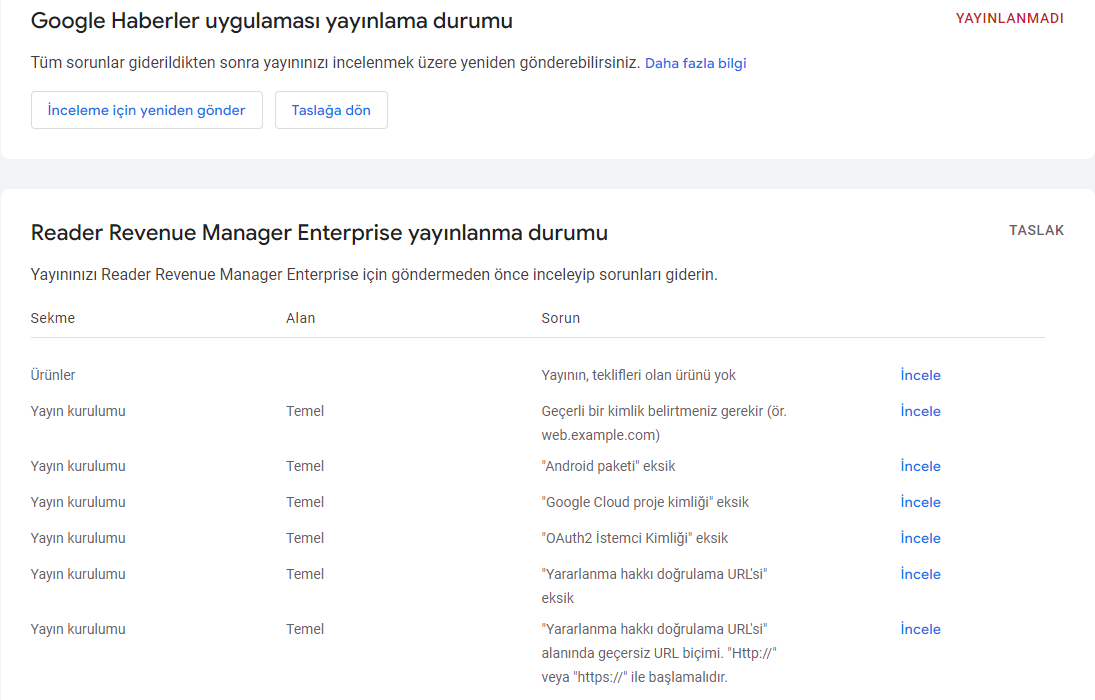Viewport: 1095px width, 700px height.
Task: Click İncele for 'OAuth2 İstemci Kimliği eksik'
Action: 920,538
